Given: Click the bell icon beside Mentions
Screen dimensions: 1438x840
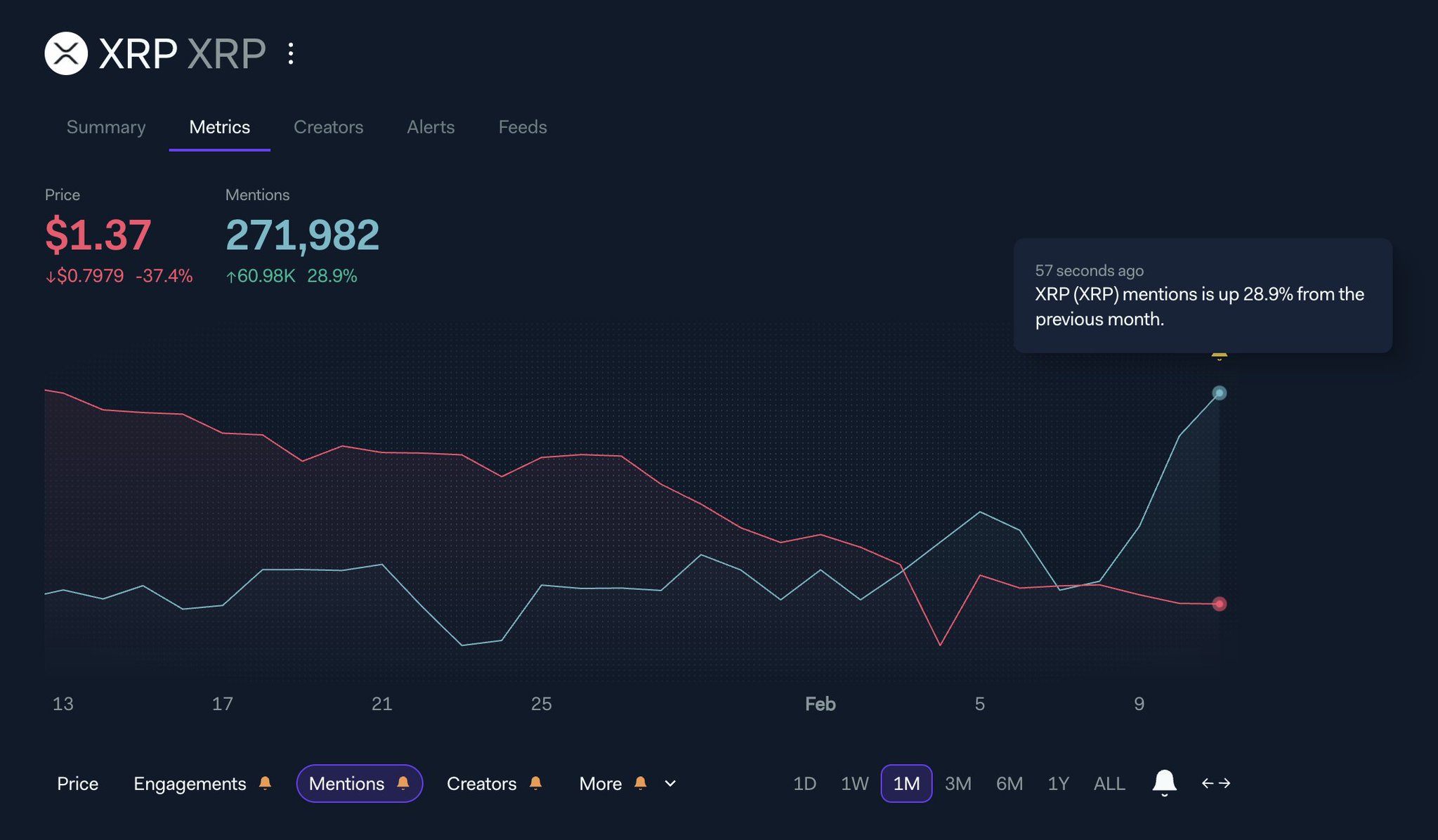Looking at the screenshot, I should coord(403,783).
